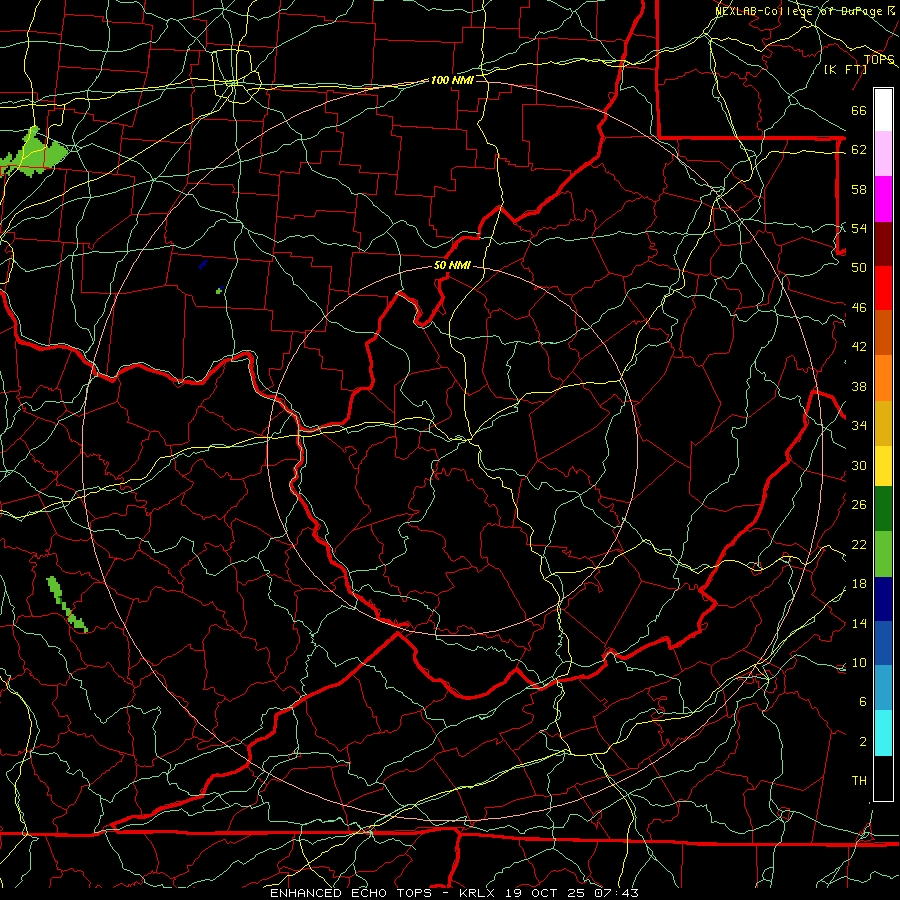Screen dimensions: 900x900
Task: Click the '[K FT]' units label
Action: point(845,69)
